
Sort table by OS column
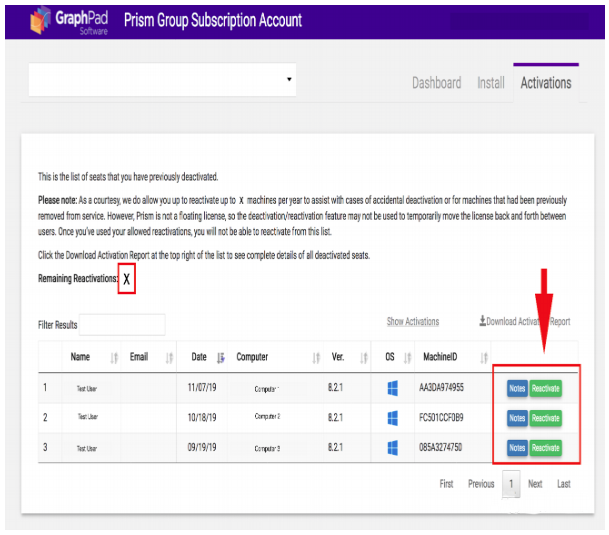click(393, 357)
